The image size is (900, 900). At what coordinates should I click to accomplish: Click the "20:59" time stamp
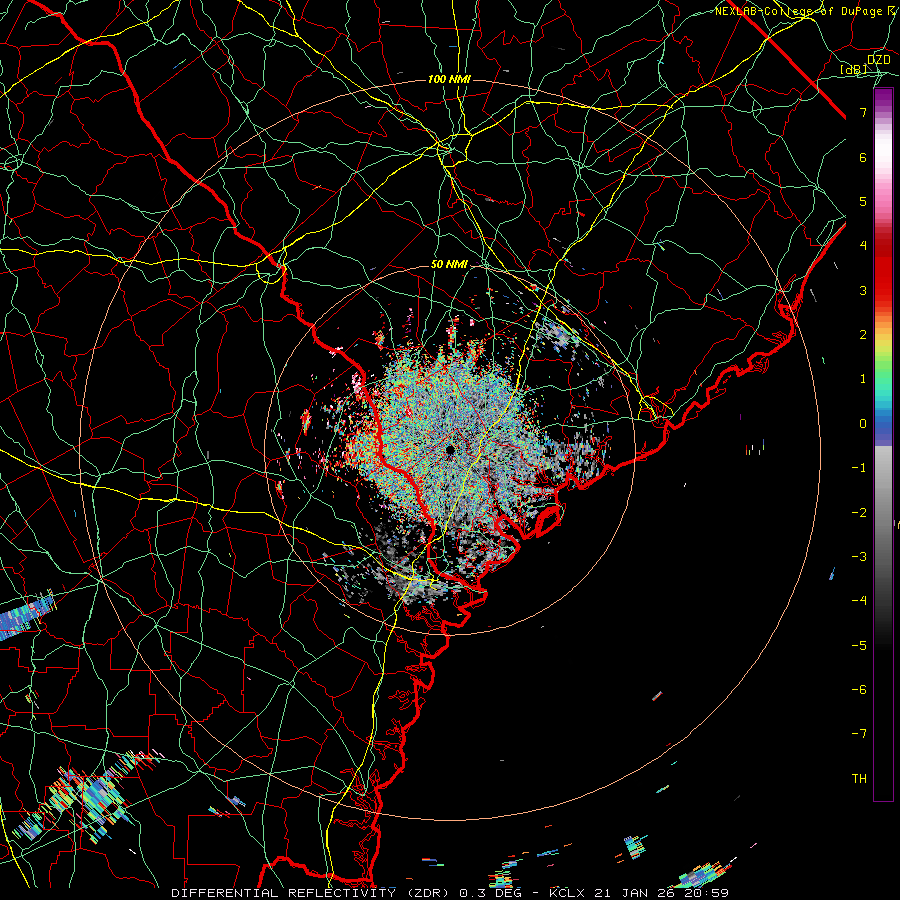[707, 893]
